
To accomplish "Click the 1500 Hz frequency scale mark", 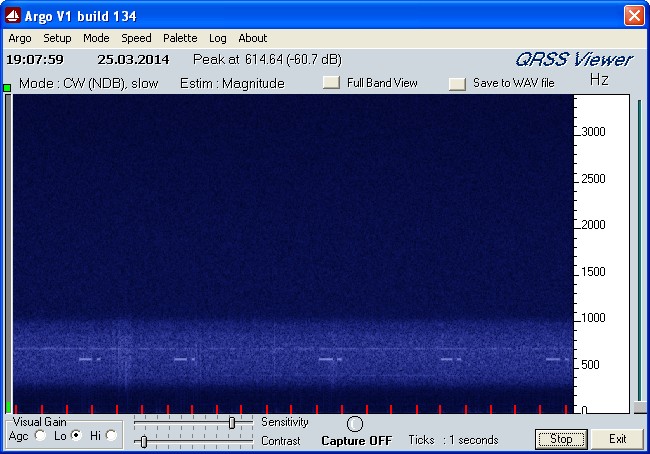I will pos(593,272).
